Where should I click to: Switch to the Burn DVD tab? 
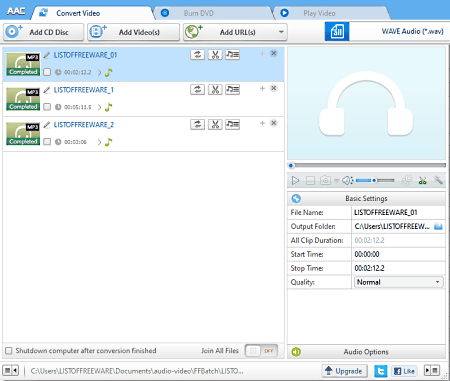pos(213,13)
